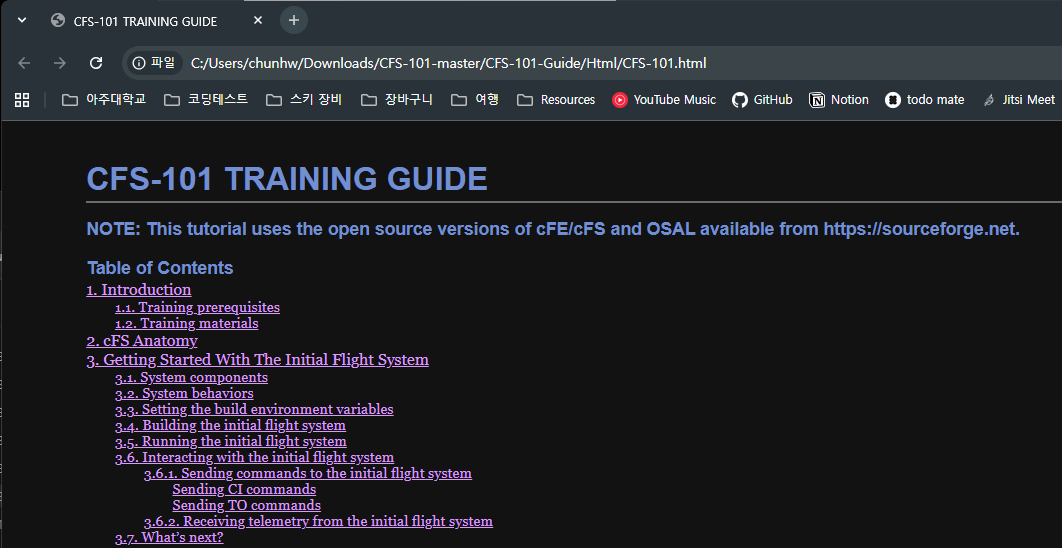The image size is (1062, 548).
Task: Open the Notion bookmark
Action: pos(838,99)
